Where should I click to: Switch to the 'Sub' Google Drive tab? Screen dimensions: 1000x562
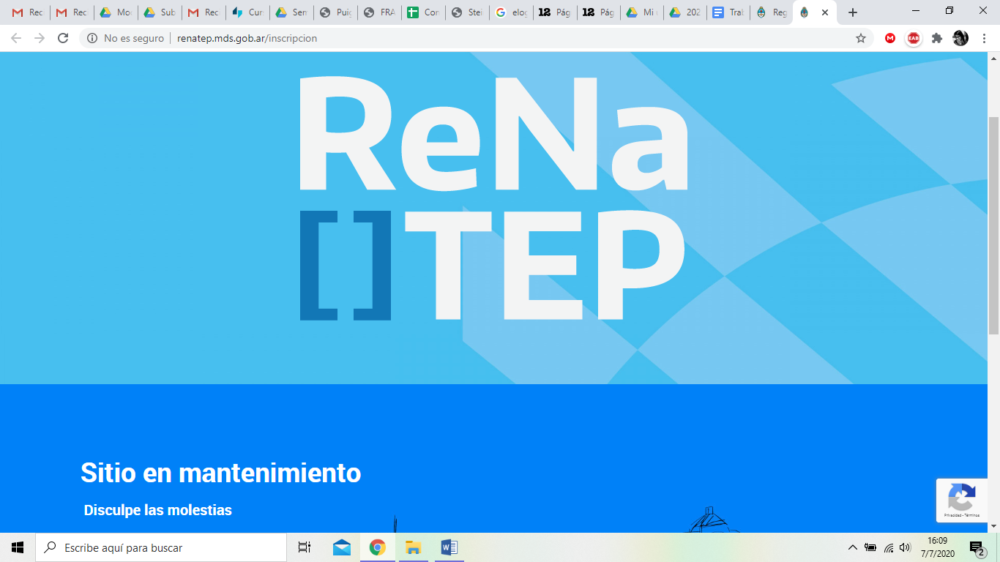click(159, 12)
